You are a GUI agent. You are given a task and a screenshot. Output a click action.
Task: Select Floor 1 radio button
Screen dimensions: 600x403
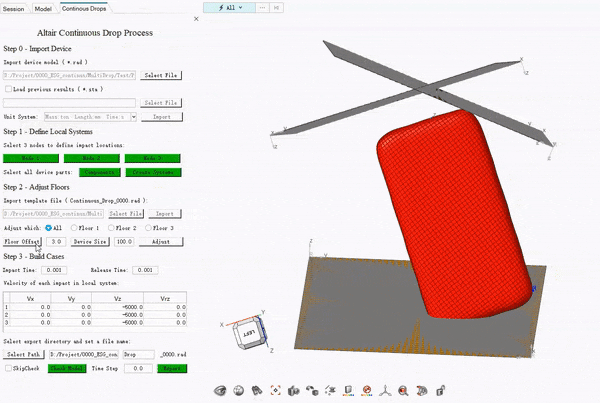point(74,228)
